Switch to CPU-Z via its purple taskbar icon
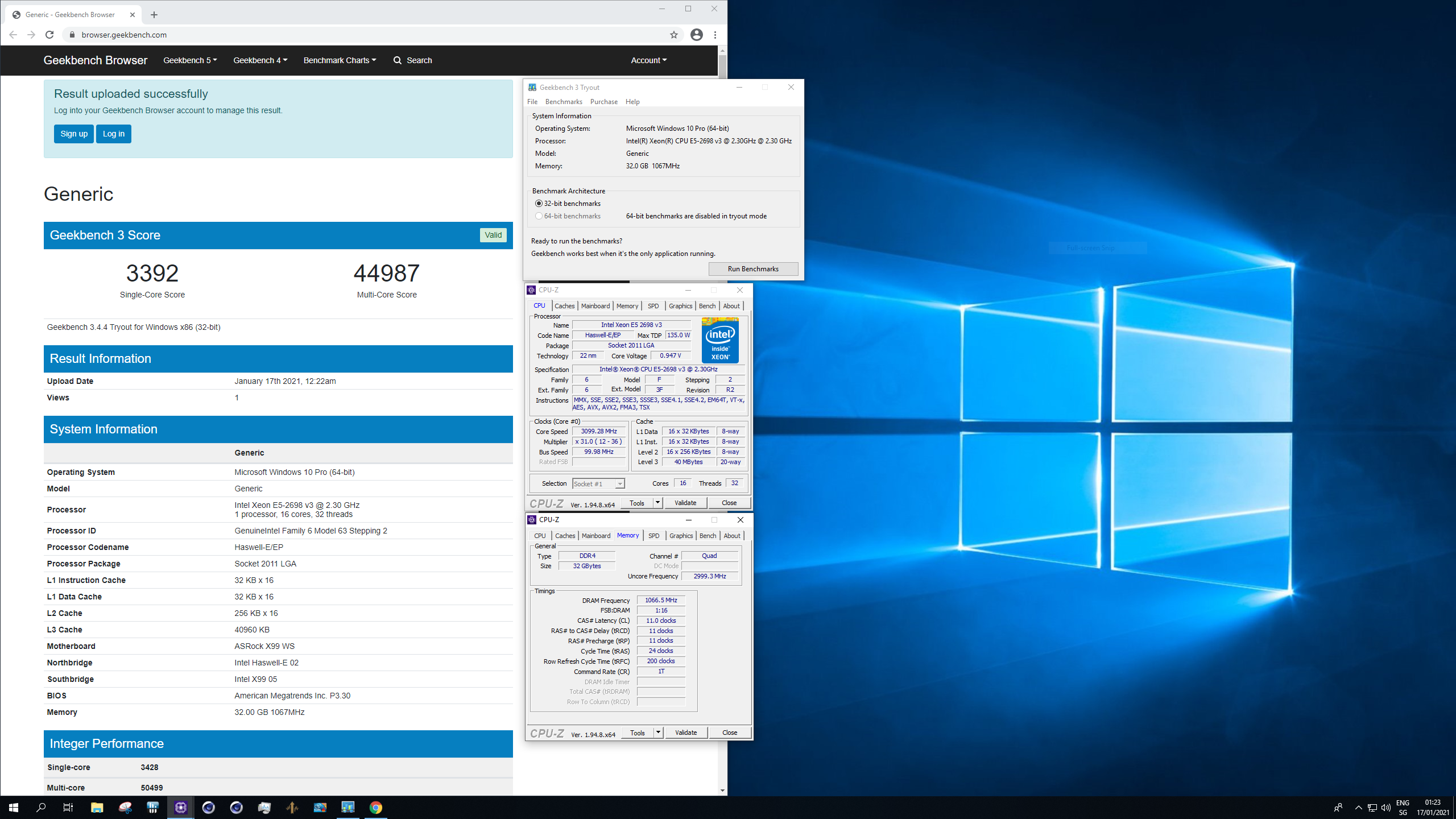 pyautogui.click(x=181, y=808)
